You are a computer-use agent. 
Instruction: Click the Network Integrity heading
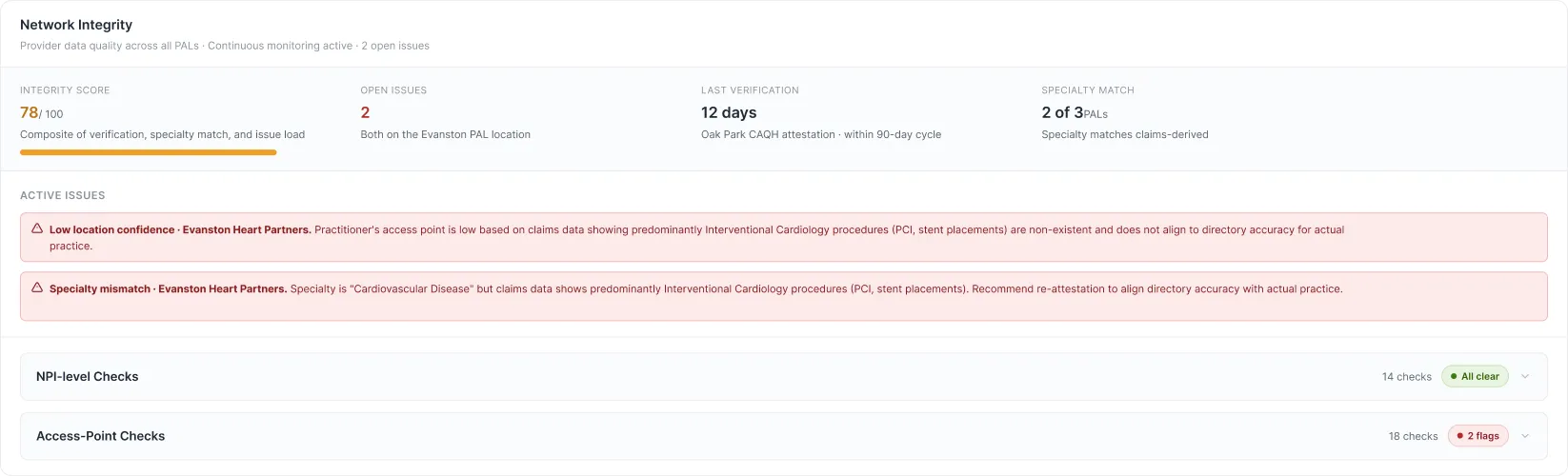(76, 25)
